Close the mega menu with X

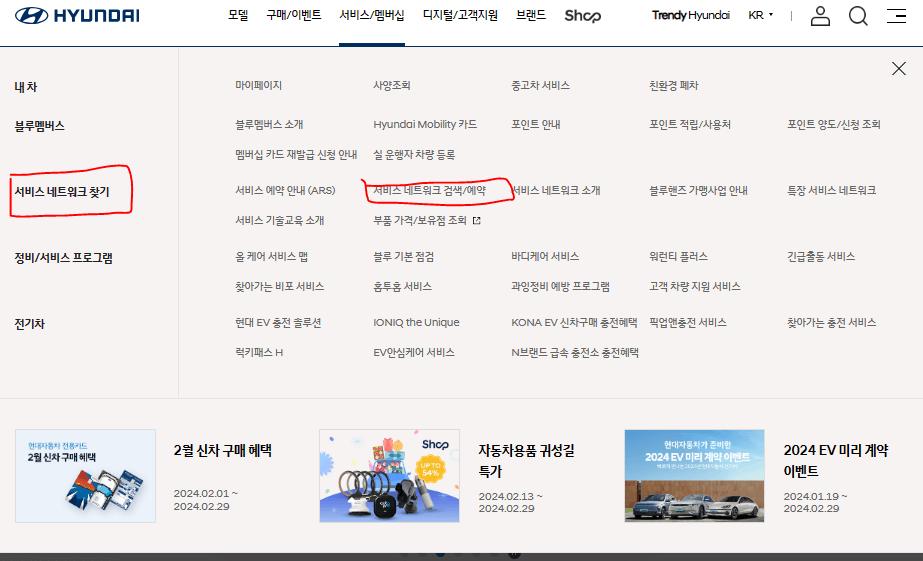tap(898, 69)
